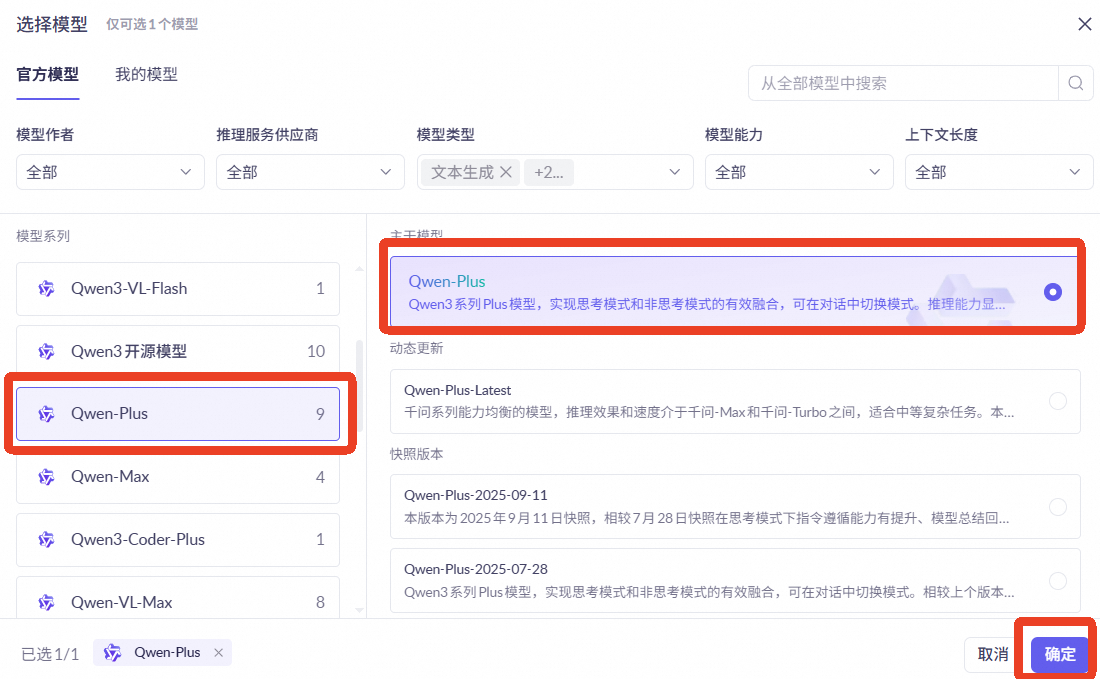
Task: Select the Qwen3-Coder-Plus series
Action: [177, 539]
